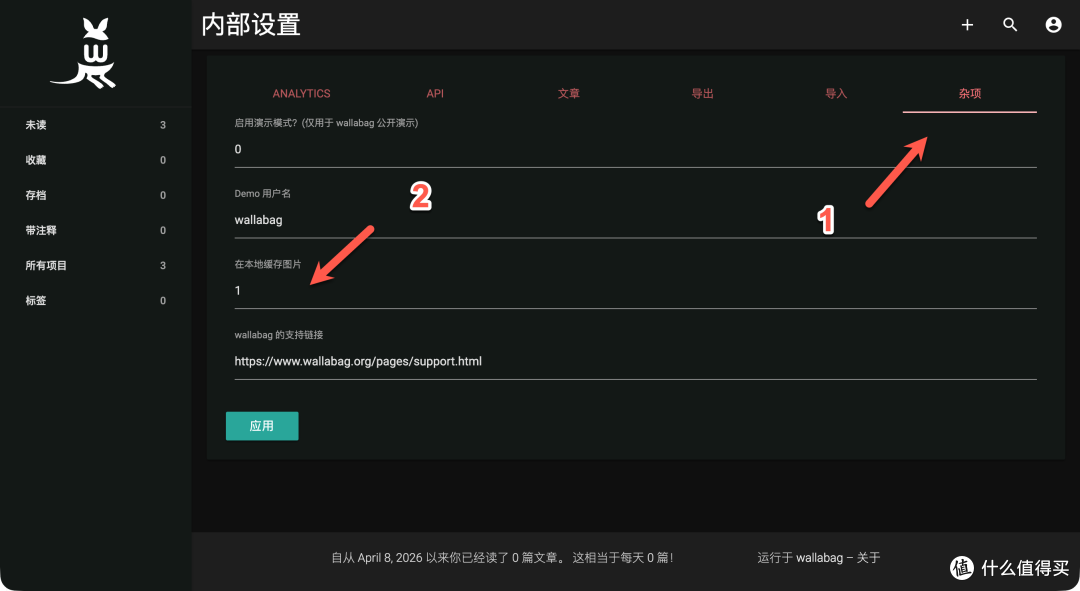Open the 导入 settings tab
The image size is (1080, 591).
click(x=835, y=94)
